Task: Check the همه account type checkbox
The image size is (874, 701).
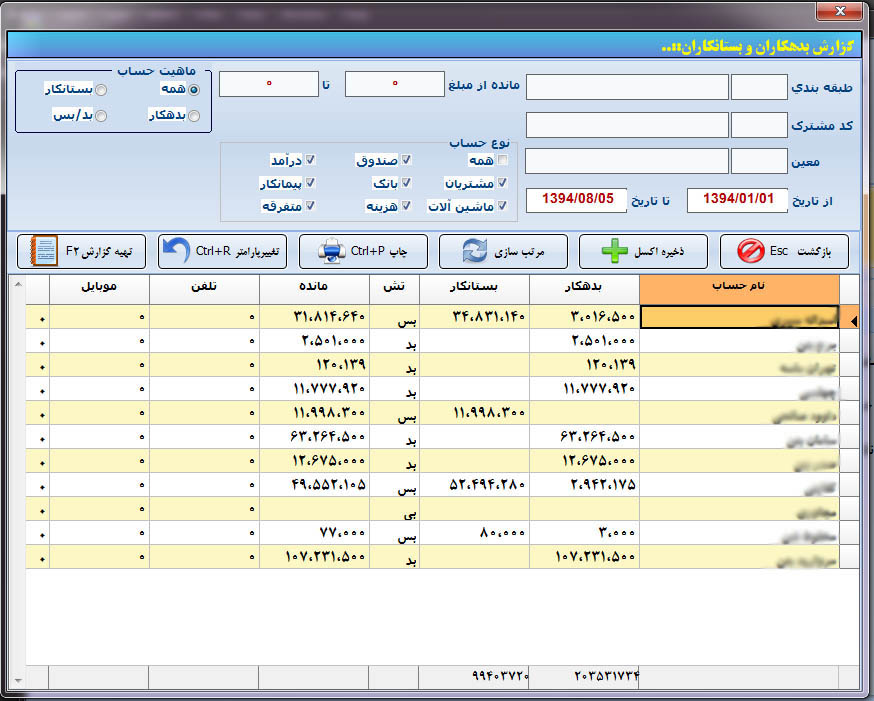Action: 502,160
